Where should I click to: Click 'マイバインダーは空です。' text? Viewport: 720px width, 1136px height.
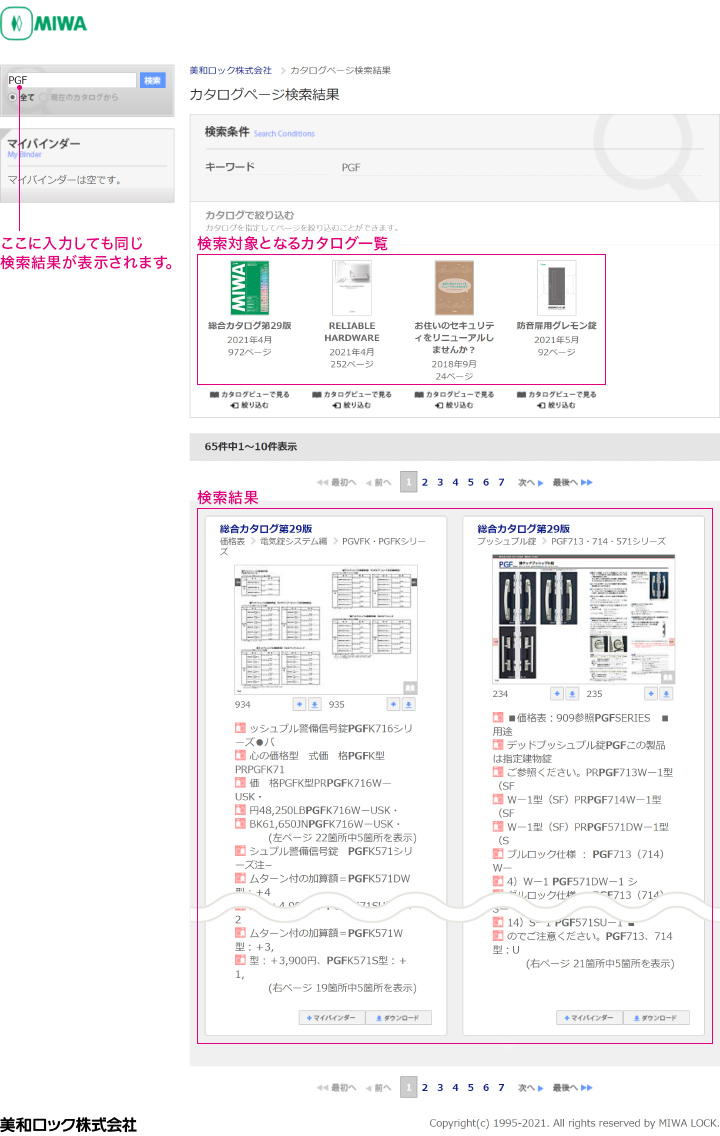coord(65,180)
